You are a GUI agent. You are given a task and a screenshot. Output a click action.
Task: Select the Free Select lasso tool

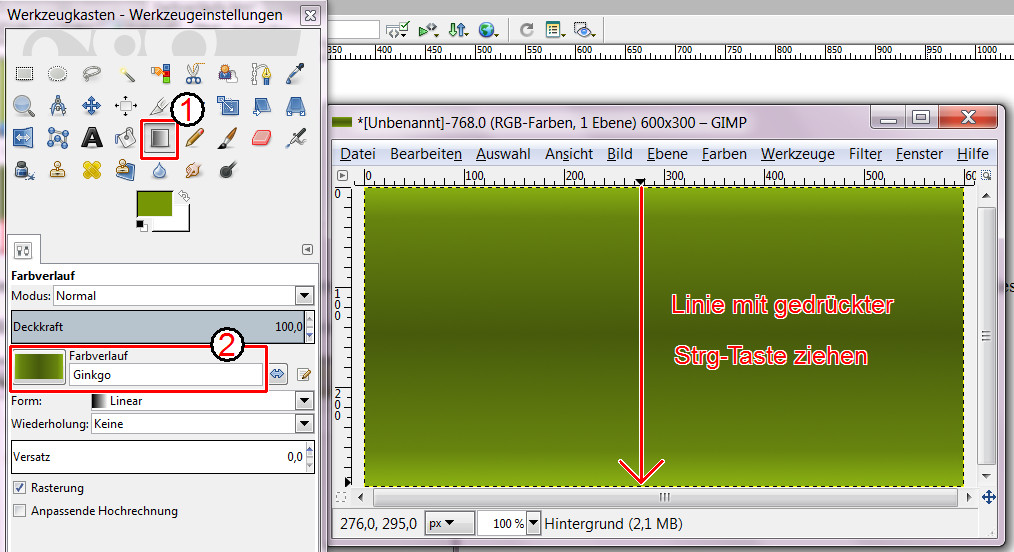(92, 74)
